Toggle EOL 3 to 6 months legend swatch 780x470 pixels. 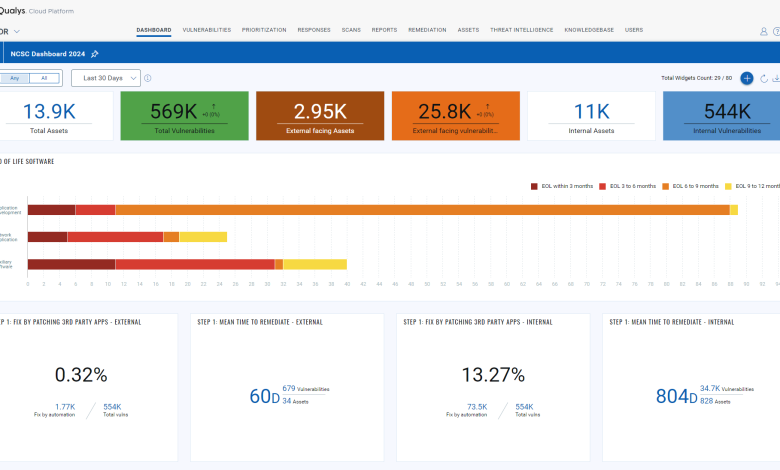(602, 187)
